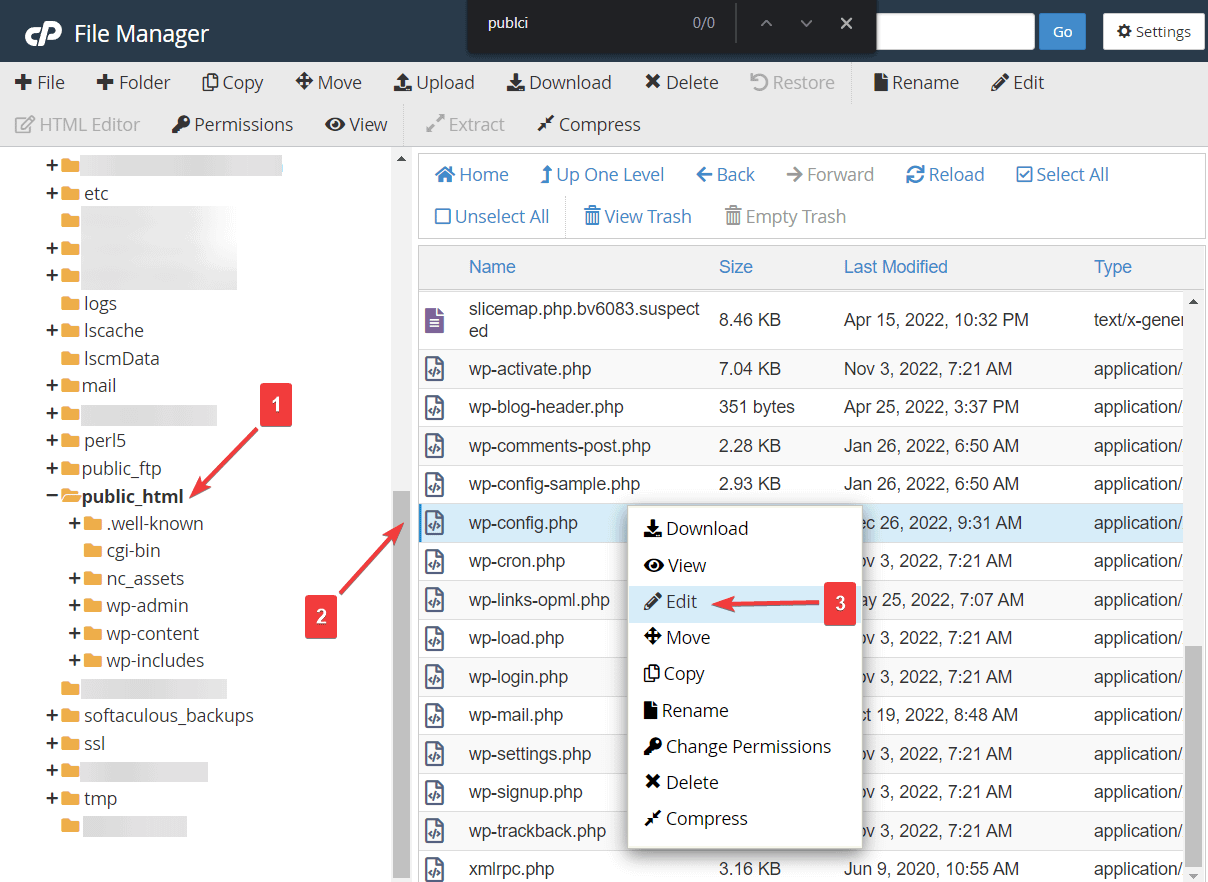Click slicemap.php.bv6083.suspected file icon
This screenshot has width=1208, height=882.
pos(434,320)
